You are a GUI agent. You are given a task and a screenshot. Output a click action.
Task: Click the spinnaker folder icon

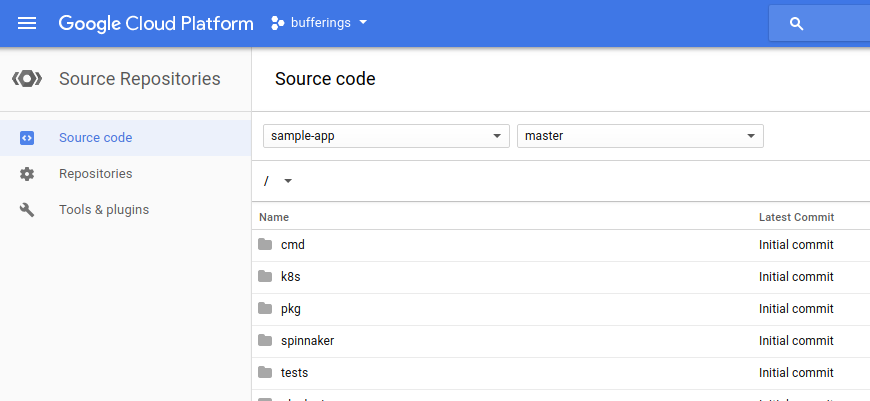(265, 341)
